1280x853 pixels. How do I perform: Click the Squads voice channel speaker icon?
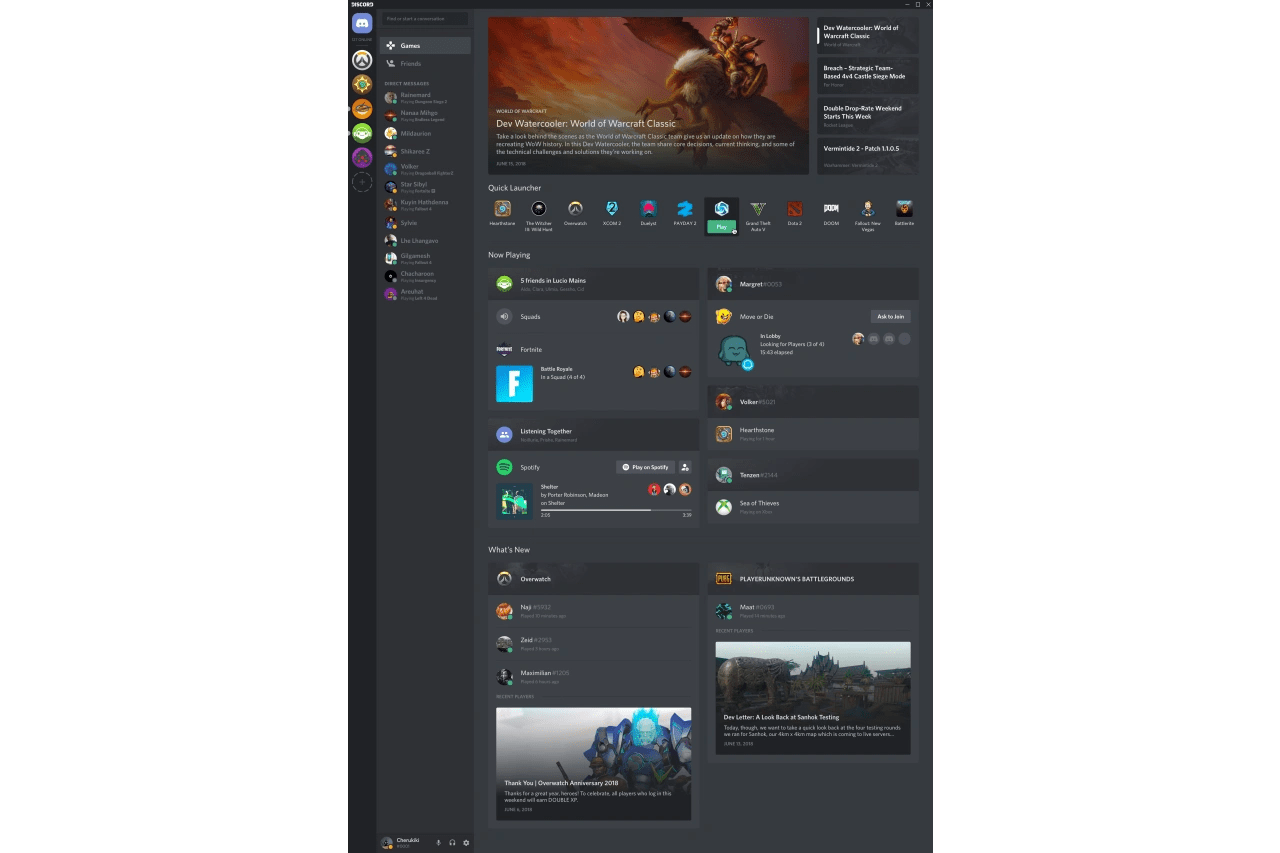point(504,317)
